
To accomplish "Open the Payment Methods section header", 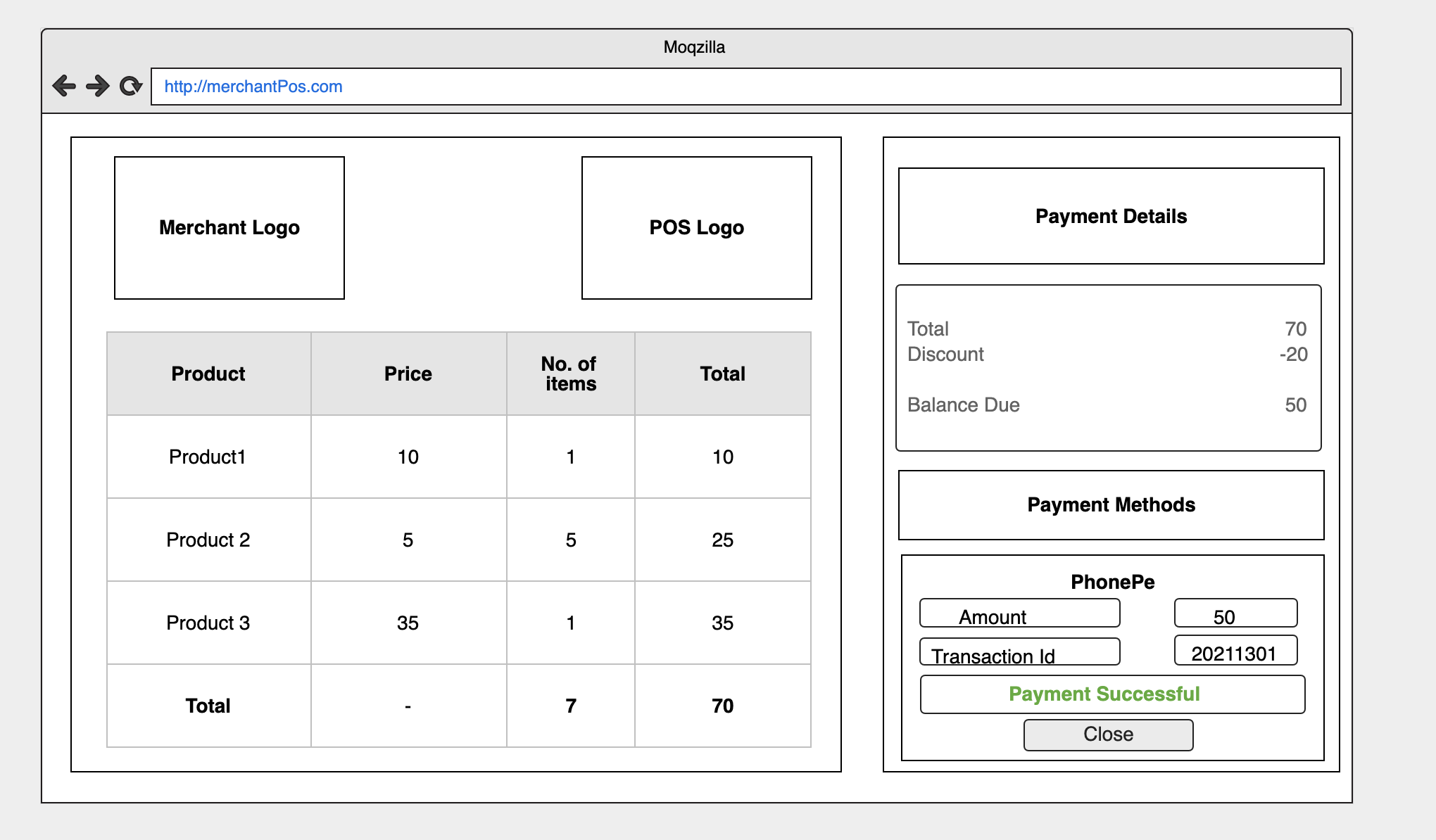I will [1111, 505].
